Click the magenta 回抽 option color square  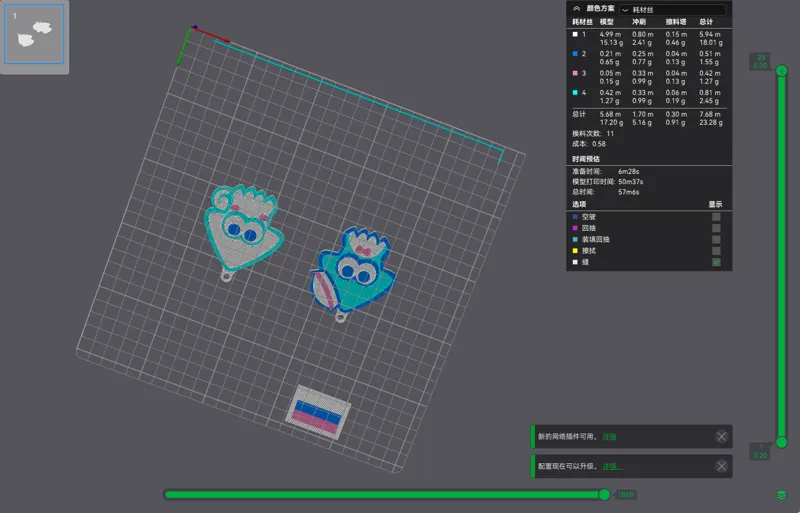point(575,228)
